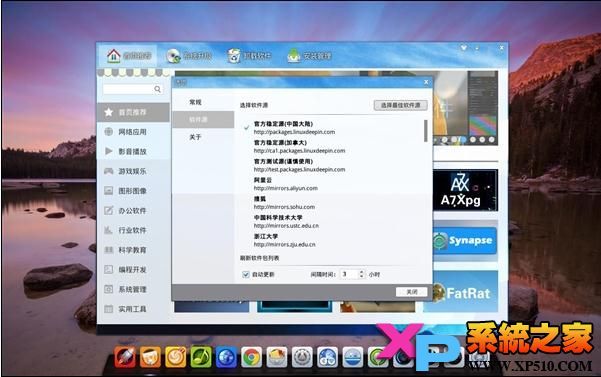
Task: Open the uninstall tab with recycle bin icon
Action: click(x=249, y=56)
